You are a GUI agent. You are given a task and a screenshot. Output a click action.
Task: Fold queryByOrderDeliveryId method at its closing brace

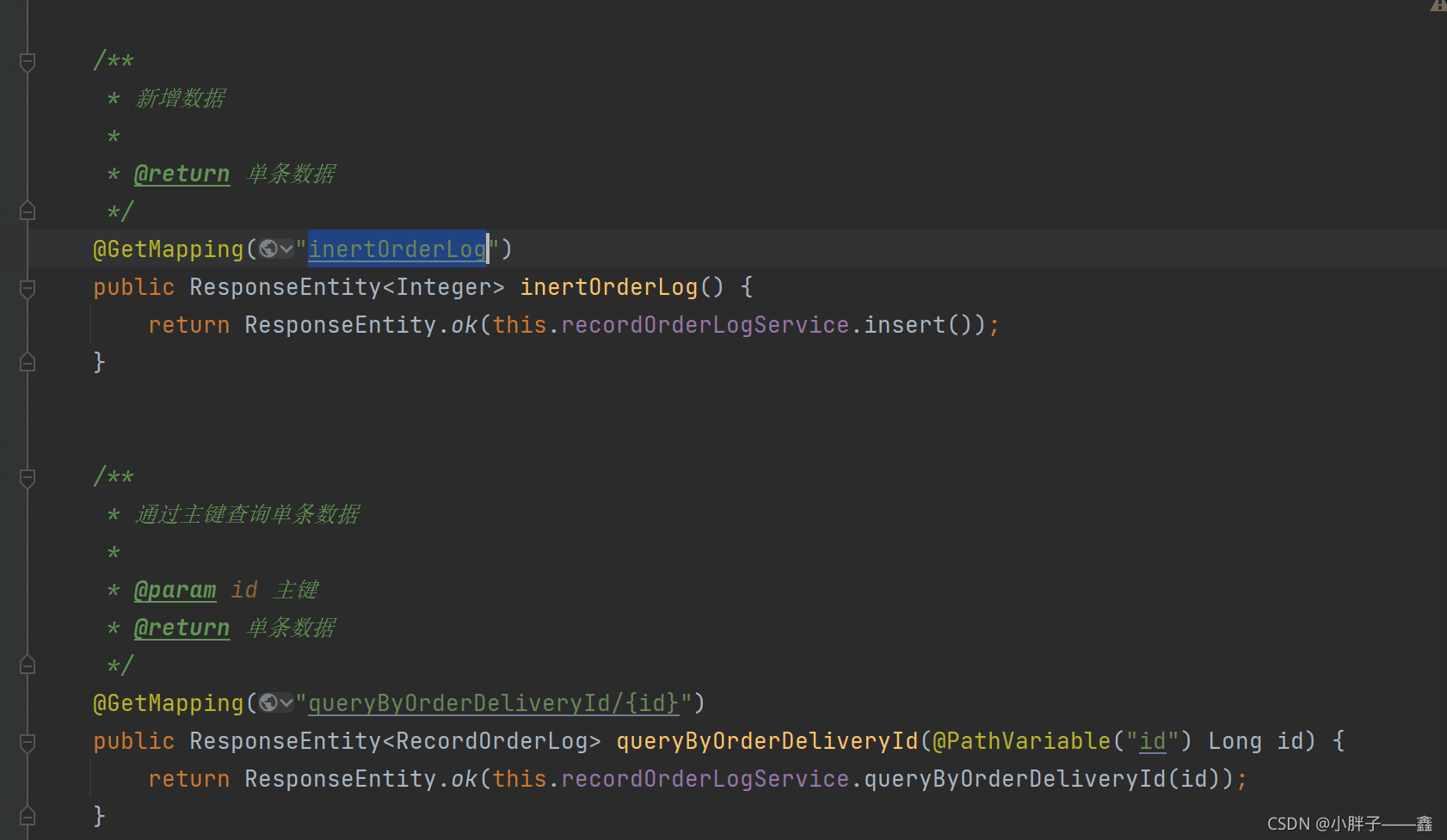click(x=28, y=816)
